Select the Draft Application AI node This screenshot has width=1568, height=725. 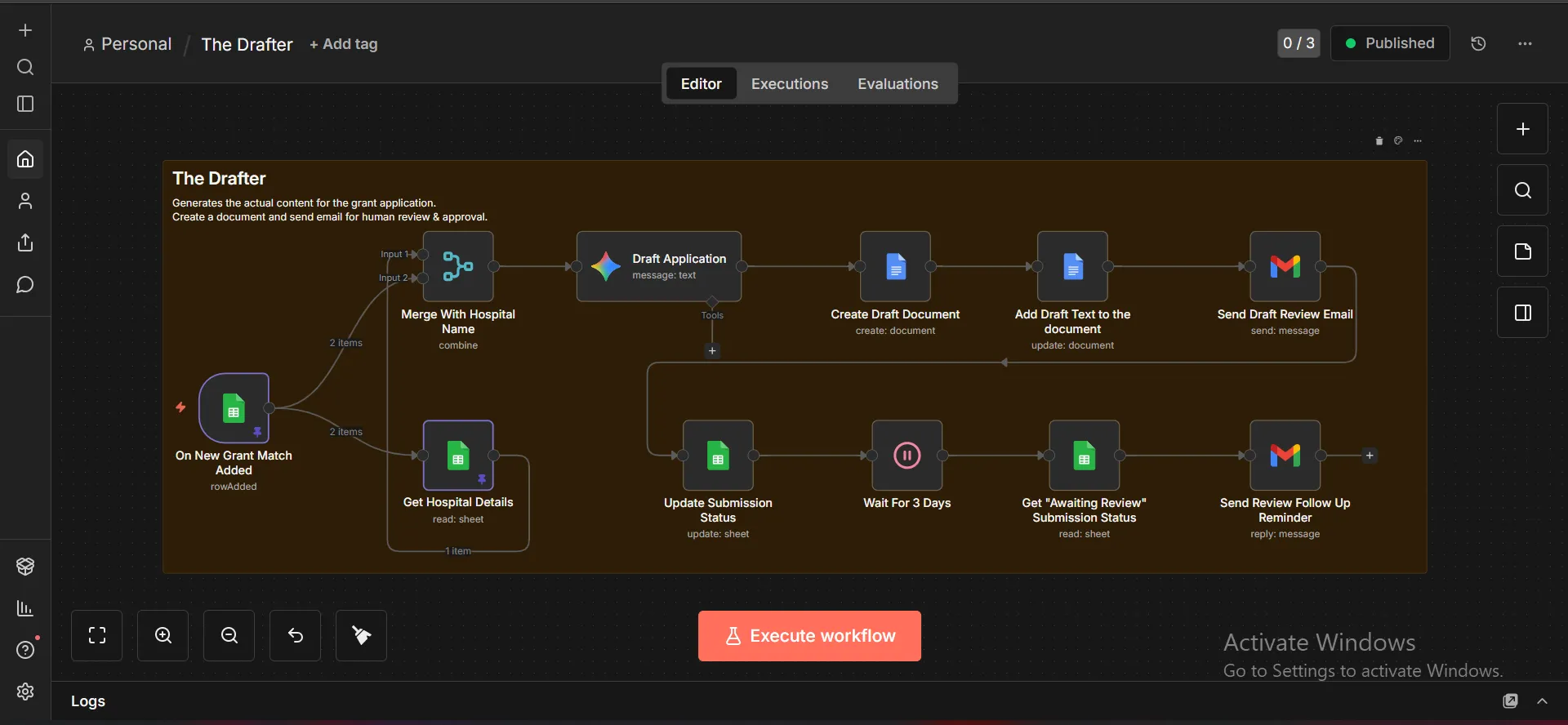[659, 266]
